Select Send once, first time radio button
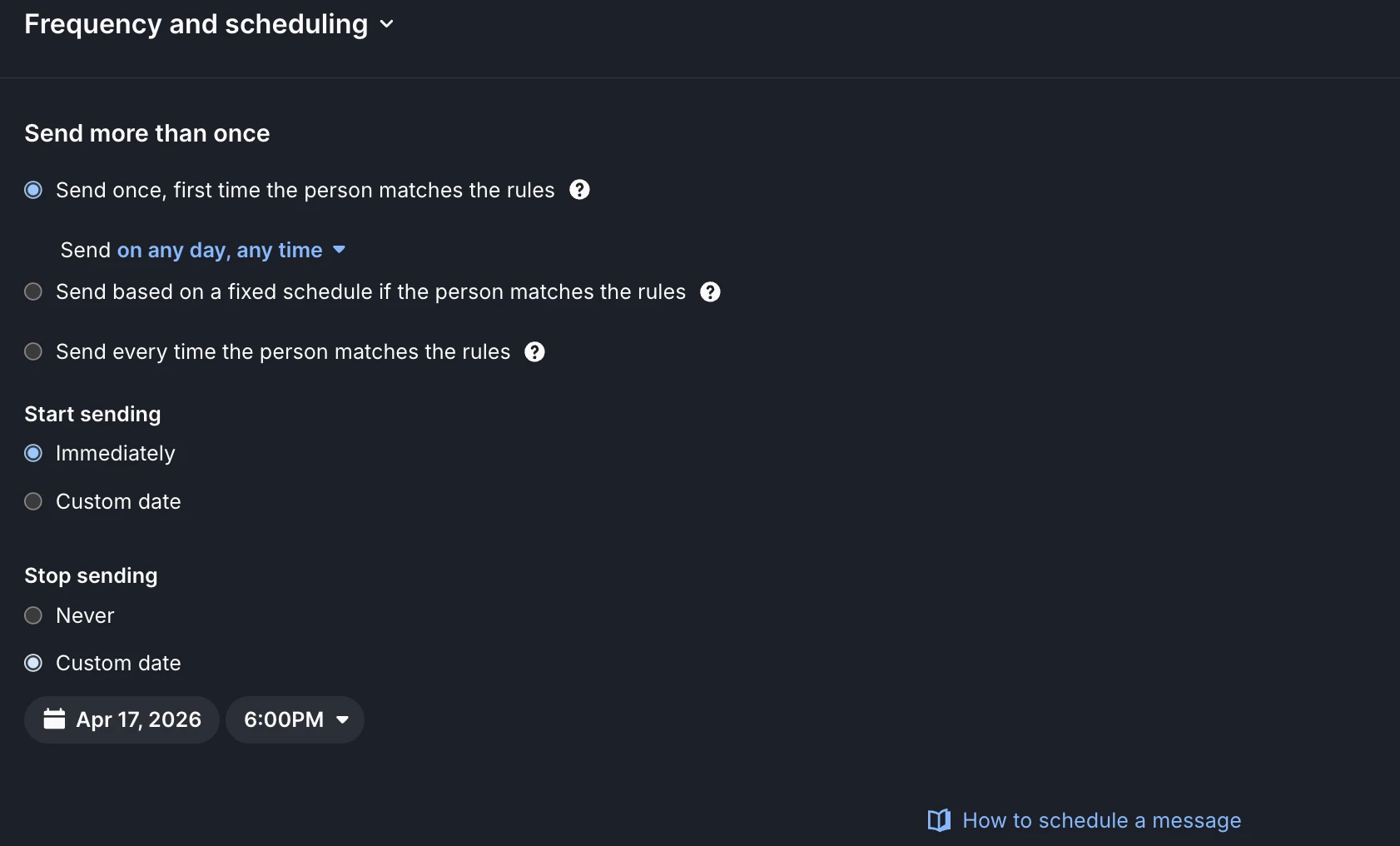Image resolution: width=1400 pixels, height=846 pixels. click(33, 190)
